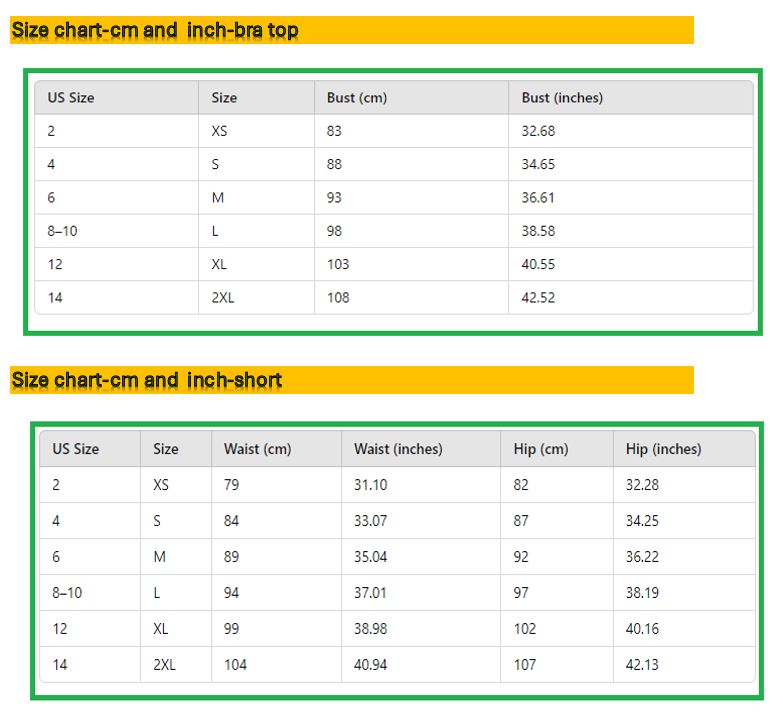Click "US Size" header in bra top table
The width and height of the screenshot is (783, 719).
coord(71,98)
